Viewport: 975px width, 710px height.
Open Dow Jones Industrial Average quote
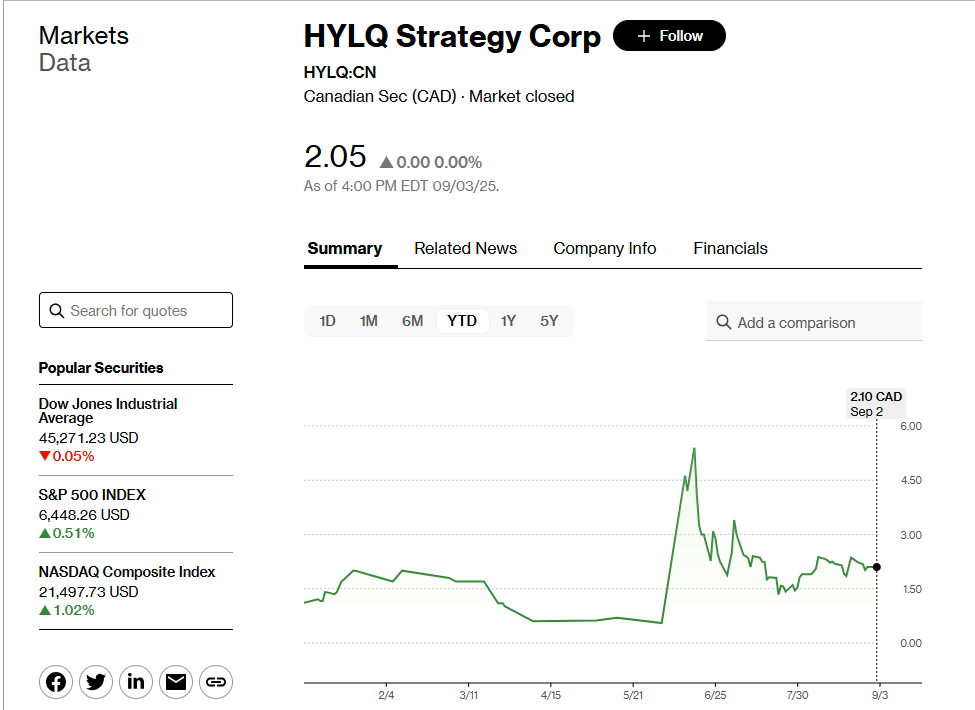coord(108,411)
